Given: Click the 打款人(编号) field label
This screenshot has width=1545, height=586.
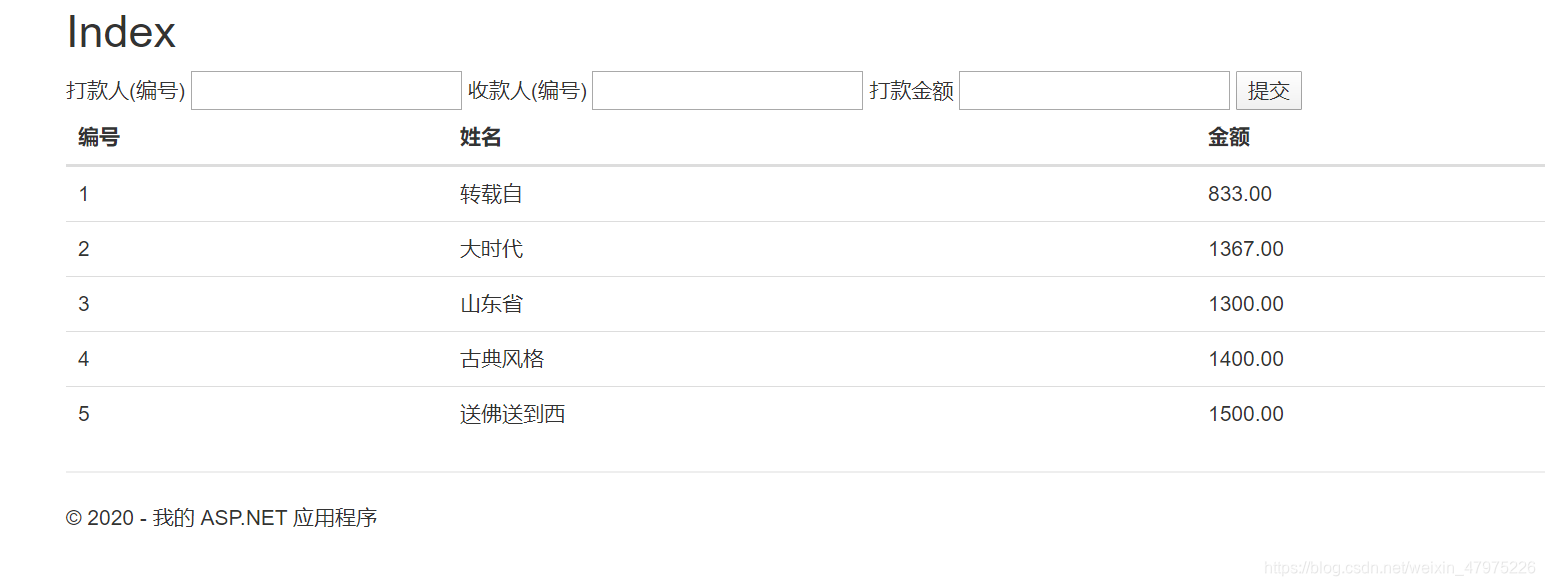Looking at the screenshot, I should coord(124,90).
